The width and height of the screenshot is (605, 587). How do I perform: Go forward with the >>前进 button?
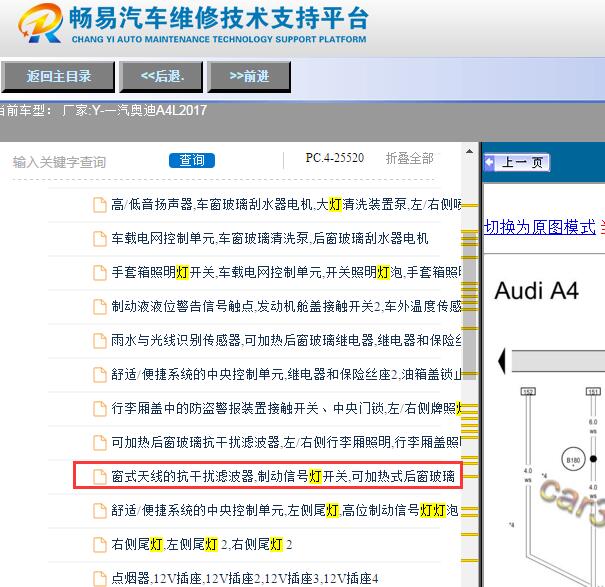[x=249, y=76]
